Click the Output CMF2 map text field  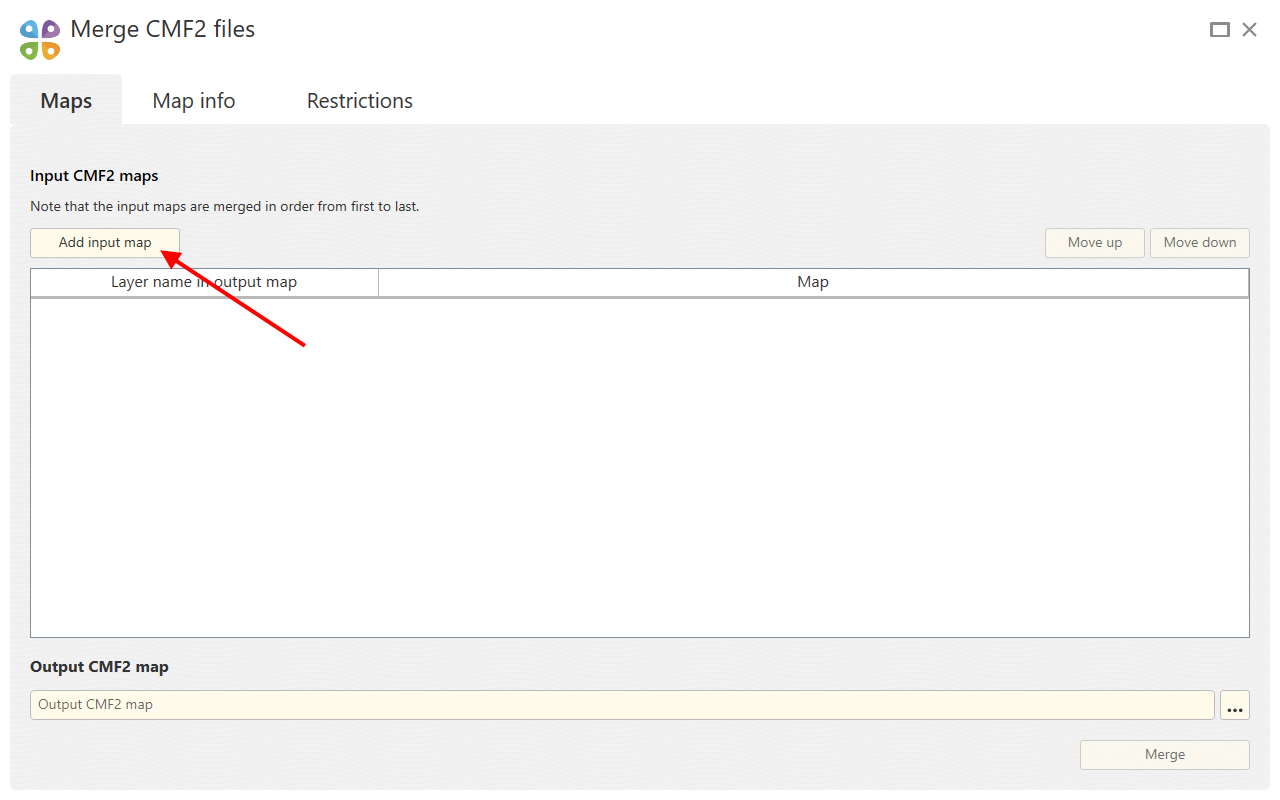pos(622,705)
